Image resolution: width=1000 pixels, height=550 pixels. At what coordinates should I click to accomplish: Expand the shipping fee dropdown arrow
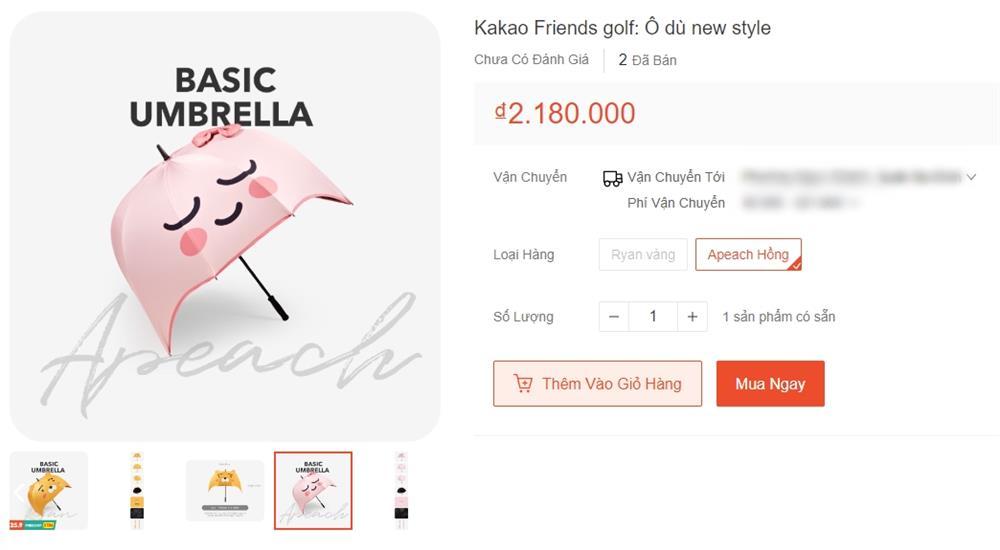pyautogui.click(x=855, y=204)
